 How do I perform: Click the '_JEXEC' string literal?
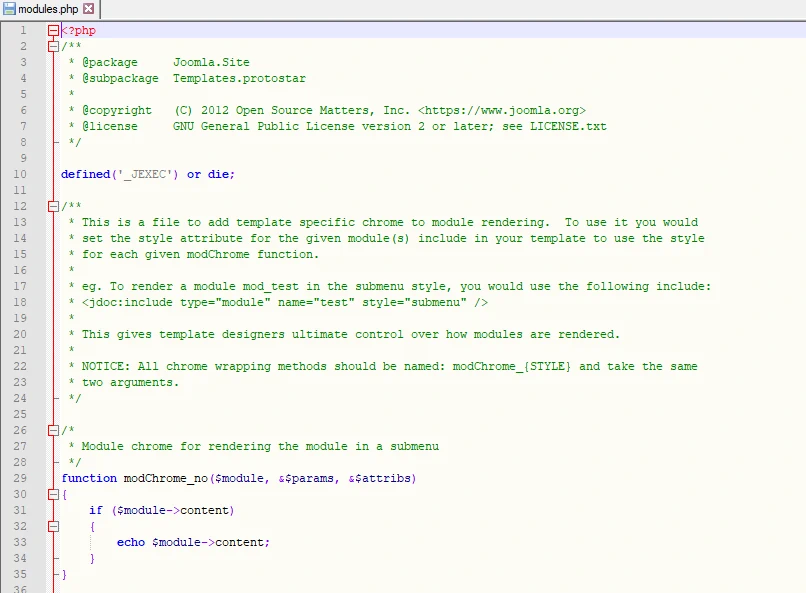point(148,174)
